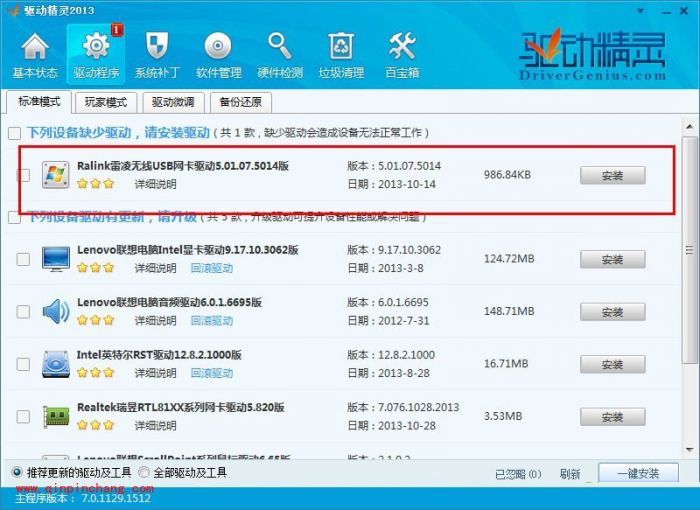Click the Ralink雷凌无线USB网卡驱动 title
Image resolution: width=700 pixels, height=510 pixels.
(x=183, y=166)
